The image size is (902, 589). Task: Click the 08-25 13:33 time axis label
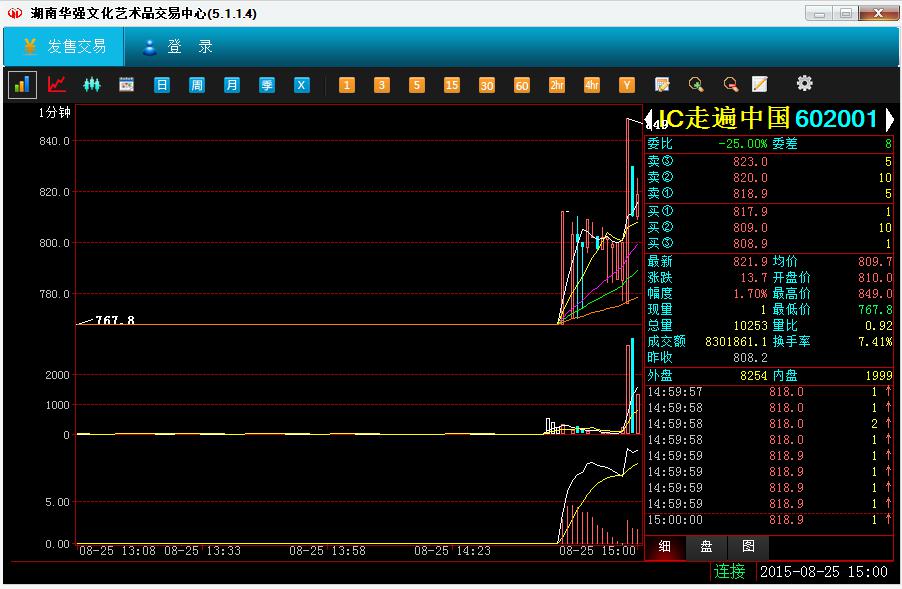tap(202, 551)
